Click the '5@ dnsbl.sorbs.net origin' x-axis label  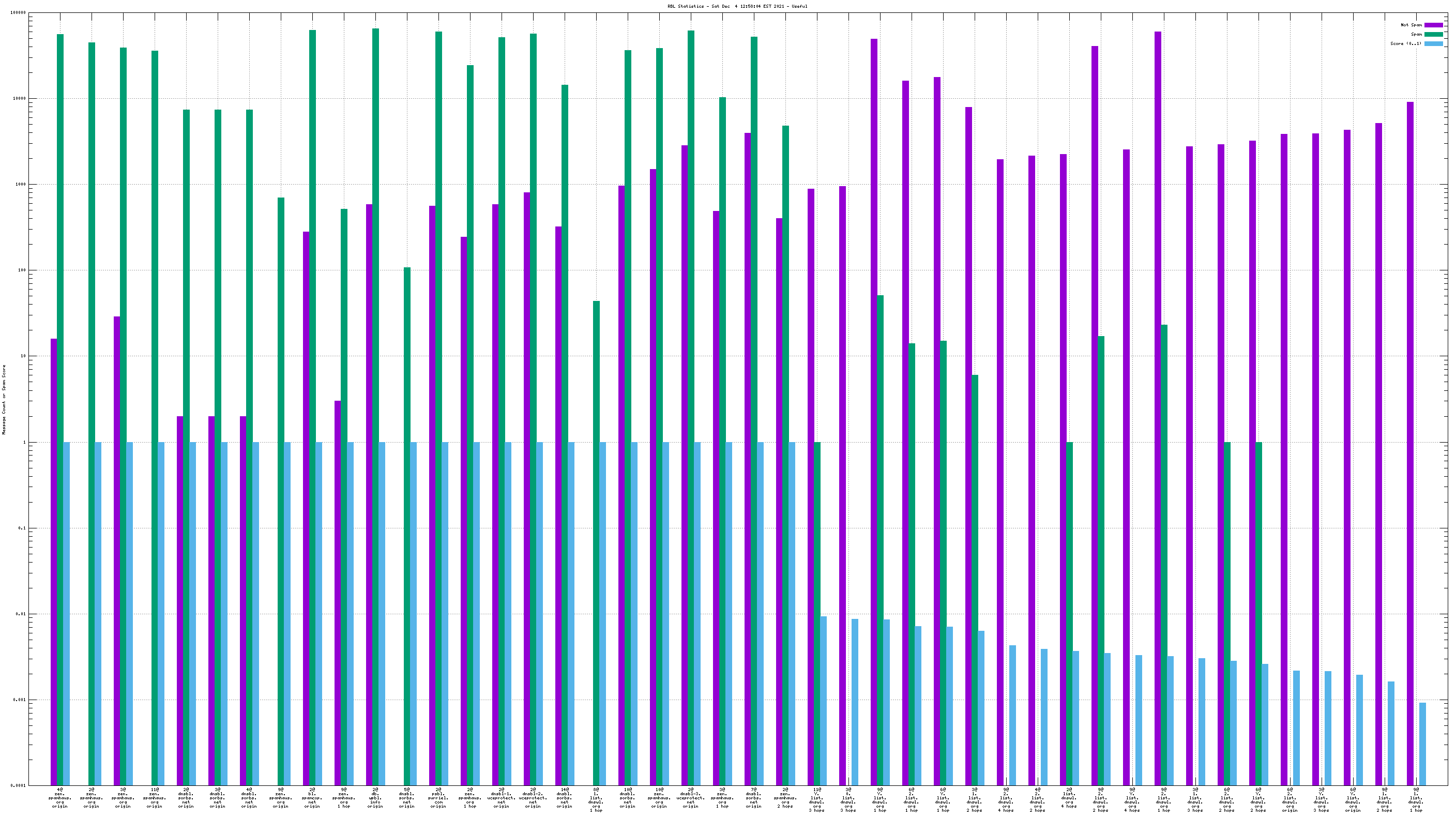click(407, 797)
